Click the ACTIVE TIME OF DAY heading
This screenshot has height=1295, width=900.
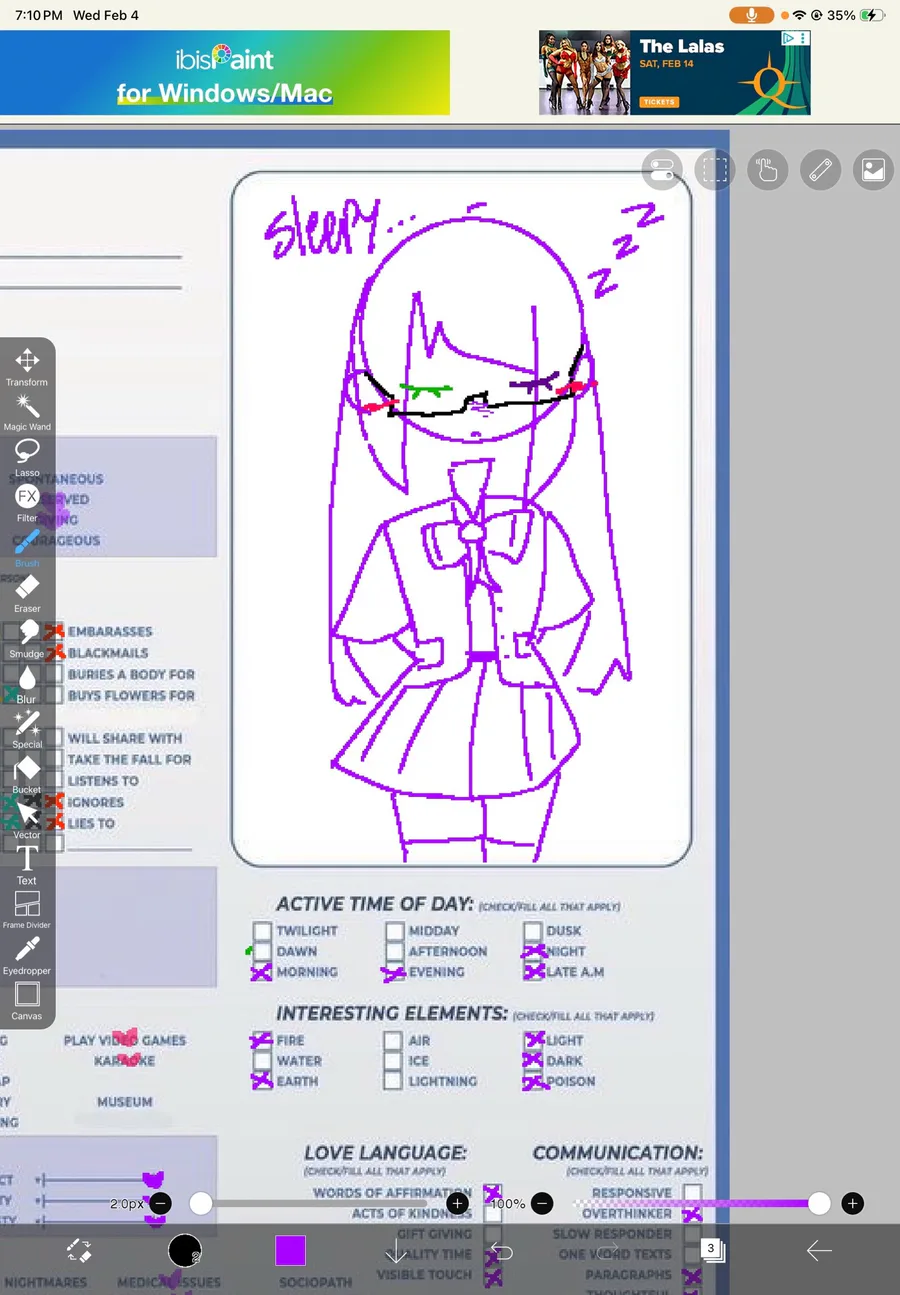(375, 903)
